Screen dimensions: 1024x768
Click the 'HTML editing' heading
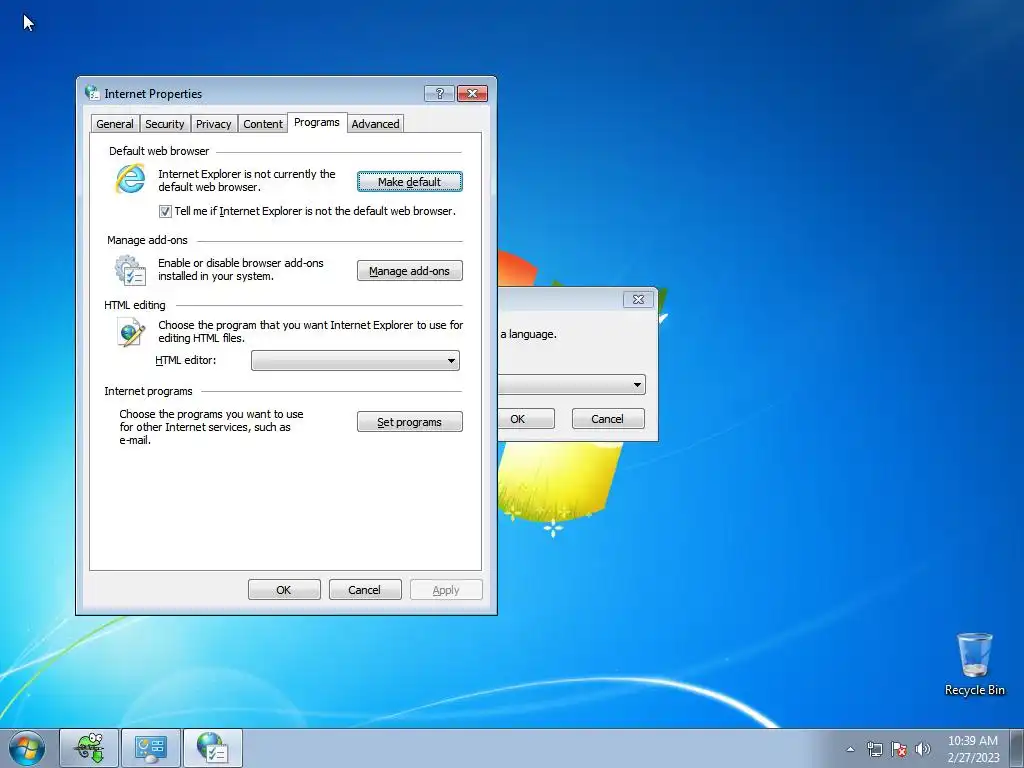[x=135, y=305]
